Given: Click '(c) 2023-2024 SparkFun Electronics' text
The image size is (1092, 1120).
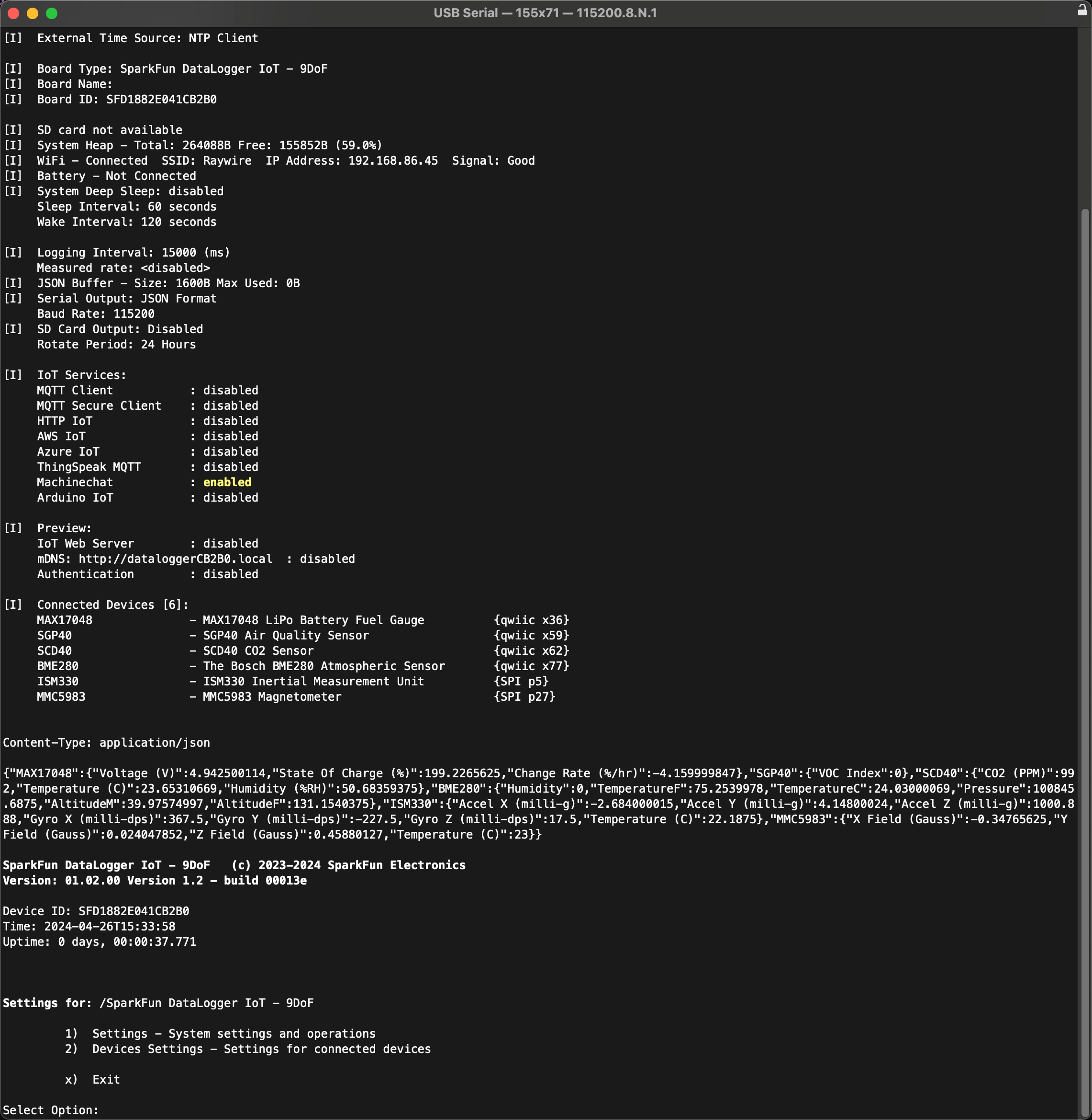Looking at the screenshot, I should click(x=349, y=865).
